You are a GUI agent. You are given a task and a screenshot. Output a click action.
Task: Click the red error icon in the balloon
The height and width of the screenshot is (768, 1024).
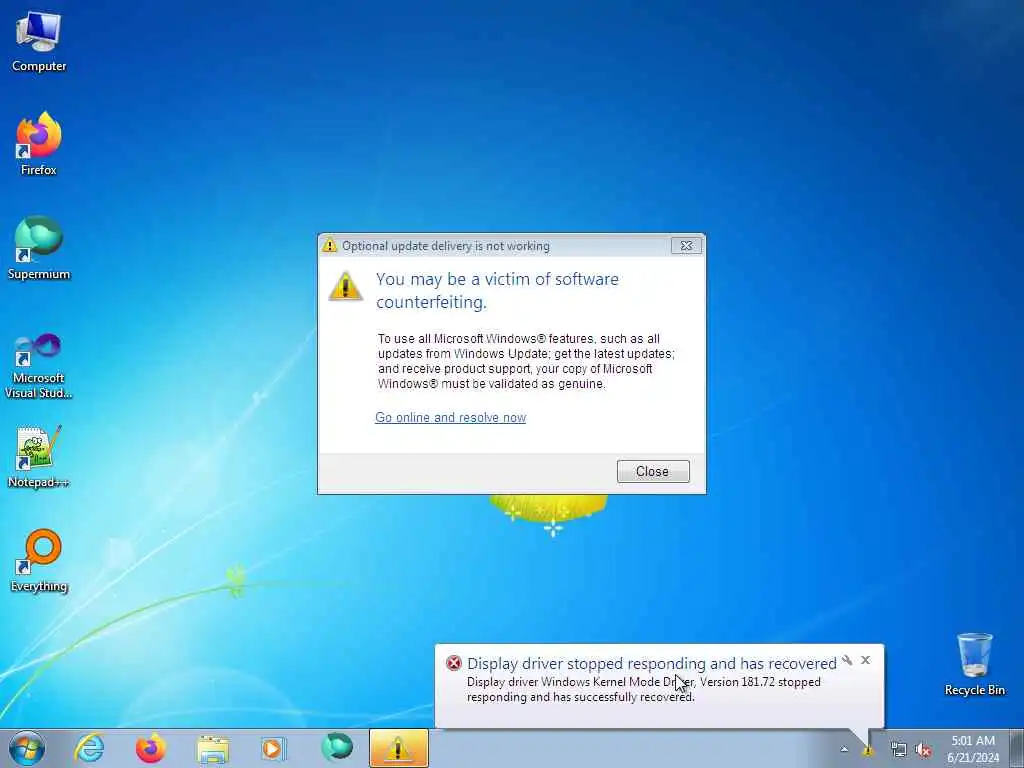(453, 664)
